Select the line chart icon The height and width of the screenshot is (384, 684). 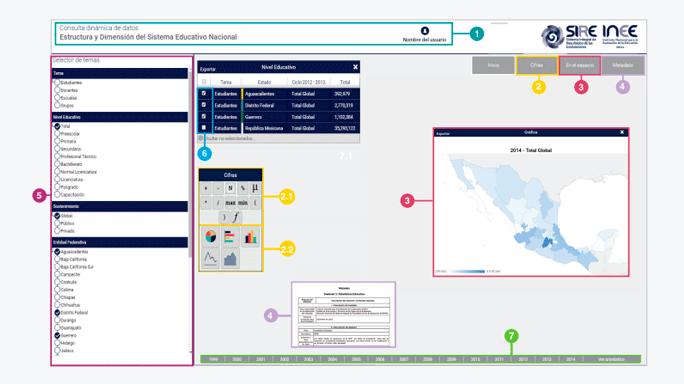pyautogui.click(x=211, y=258)
